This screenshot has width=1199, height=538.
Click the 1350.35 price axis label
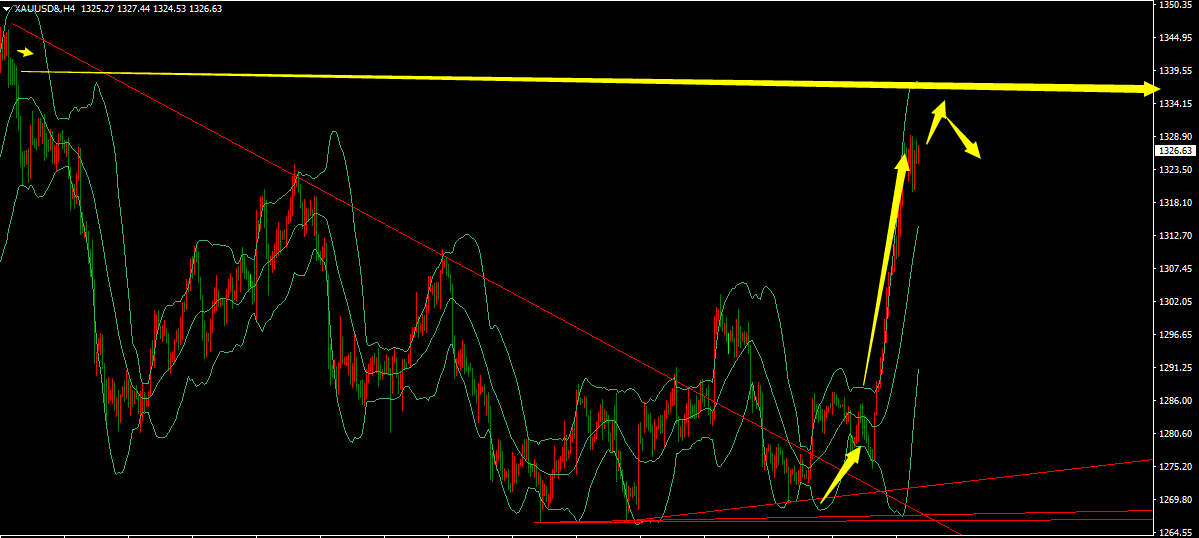click(1174, 6)
